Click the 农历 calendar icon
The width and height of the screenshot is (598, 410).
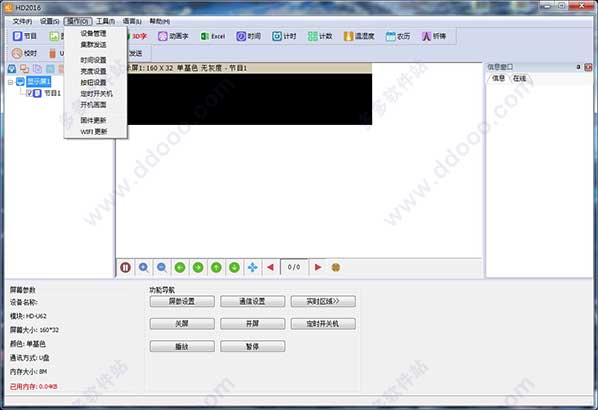click(398, 36)
